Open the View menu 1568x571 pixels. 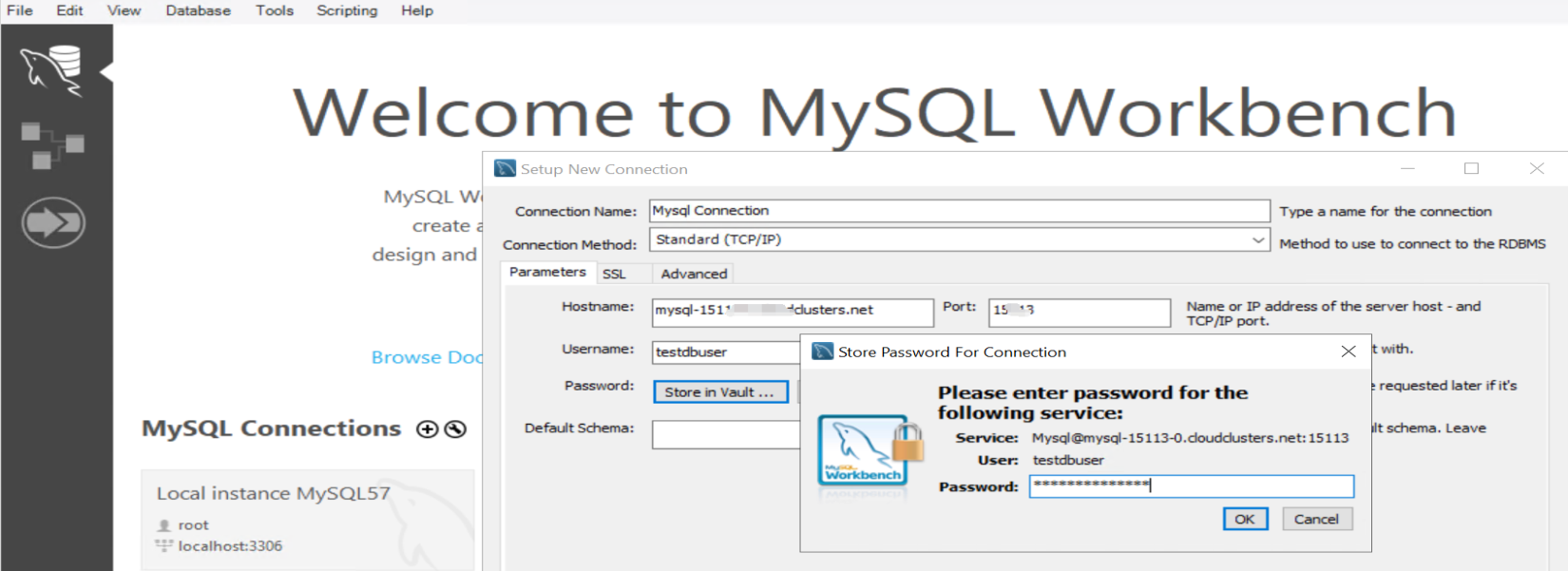[x=124, y=10]
